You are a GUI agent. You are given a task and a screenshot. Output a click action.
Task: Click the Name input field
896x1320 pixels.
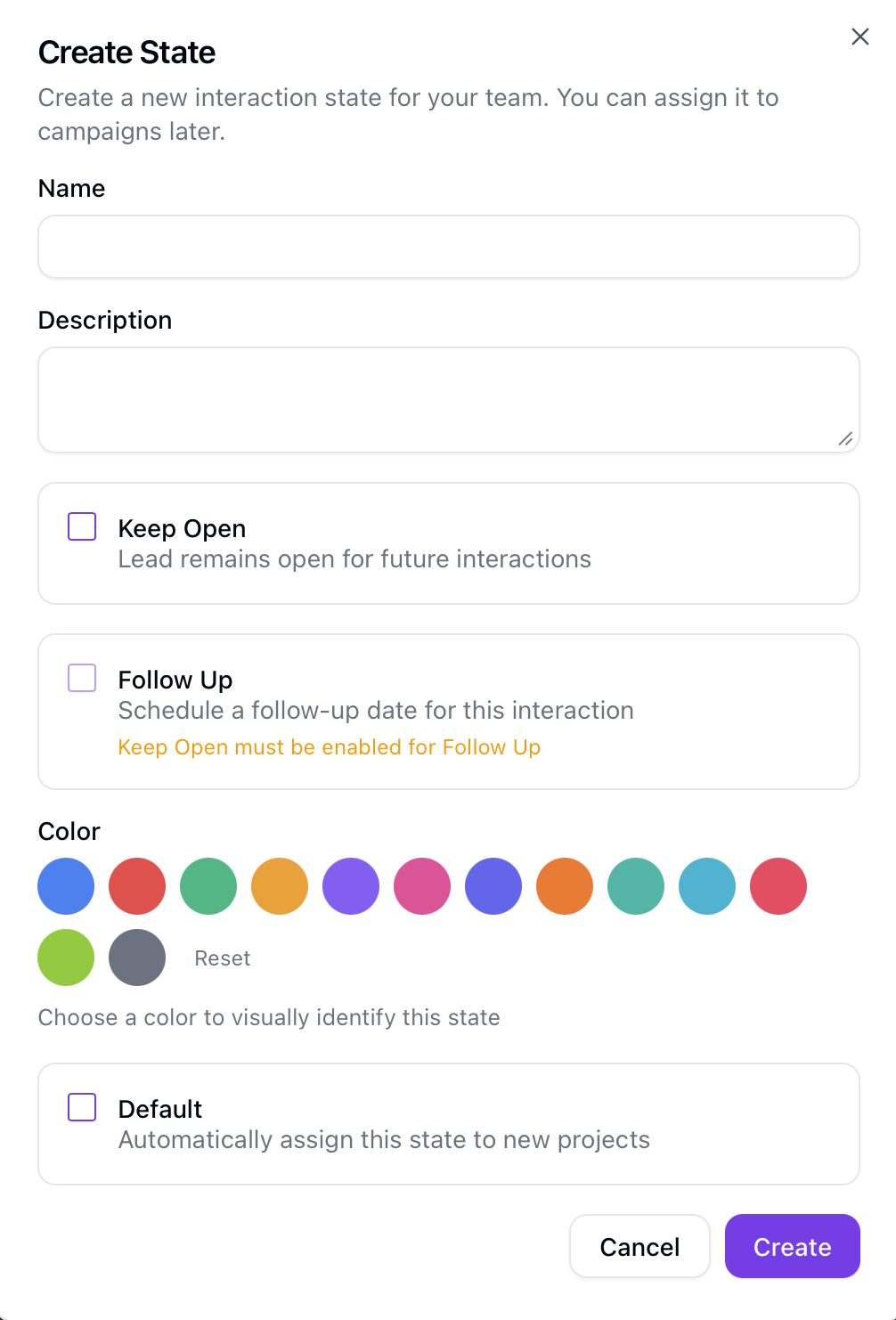448,247
